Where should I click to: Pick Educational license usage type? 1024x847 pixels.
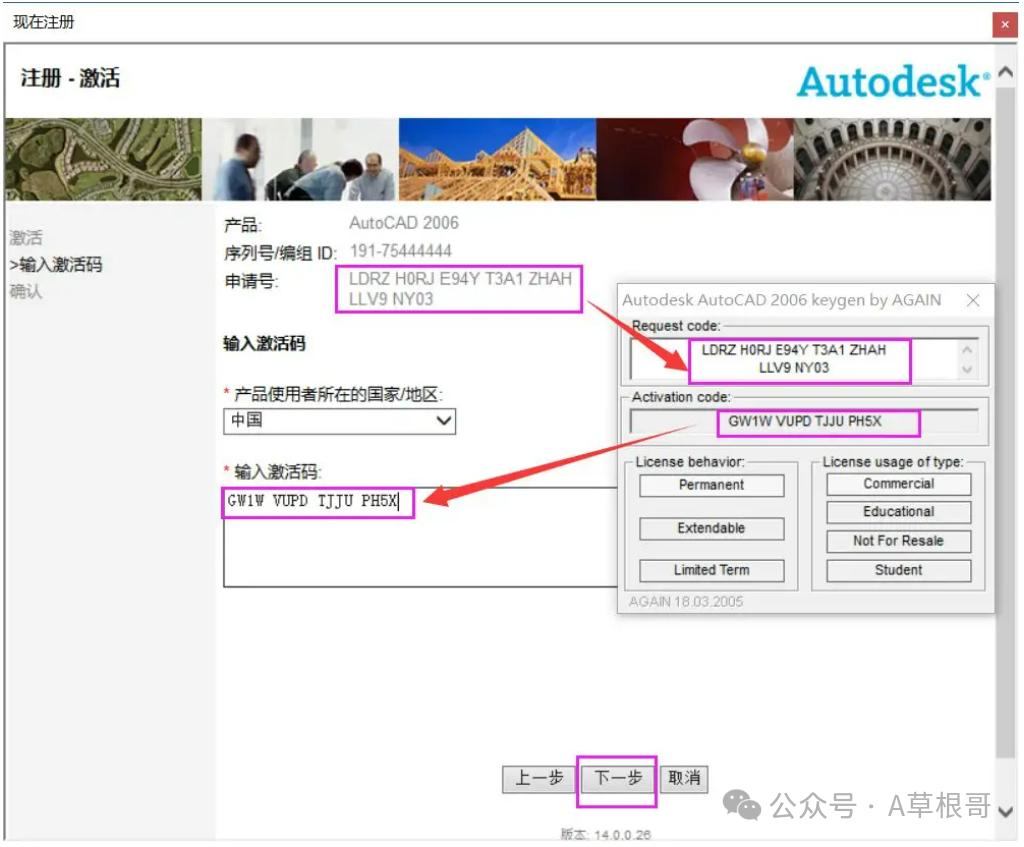[x=898, y=512]
